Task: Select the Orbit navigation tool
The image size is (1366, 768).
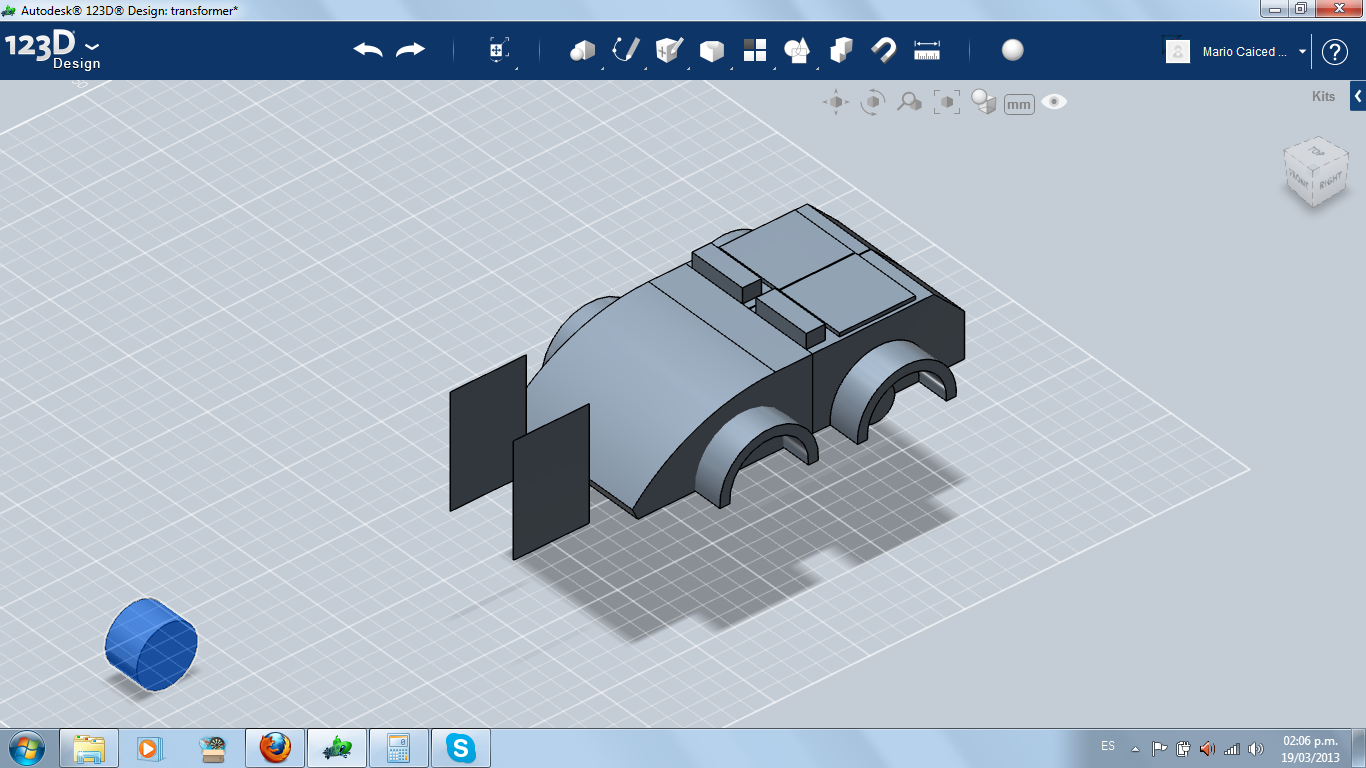Action: [872, 102]
